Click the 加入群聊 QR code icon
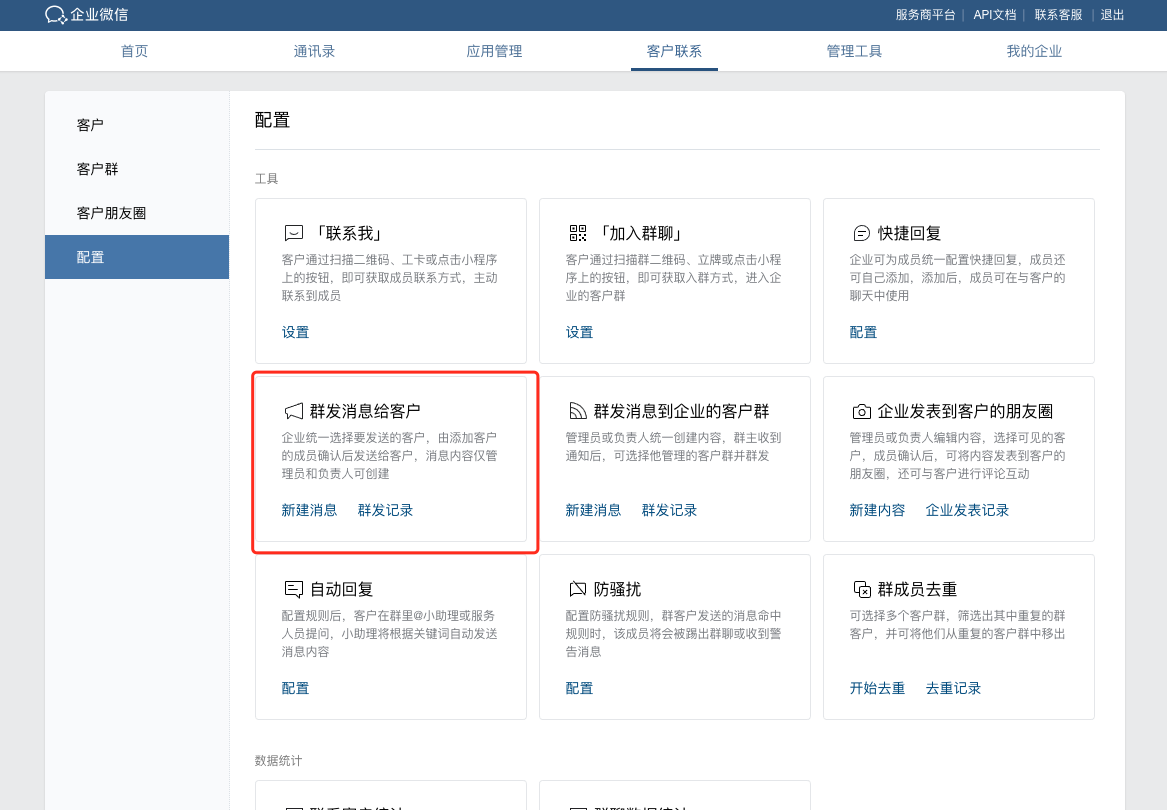The height and width of the screenshot is (810, 1167). 578,234
